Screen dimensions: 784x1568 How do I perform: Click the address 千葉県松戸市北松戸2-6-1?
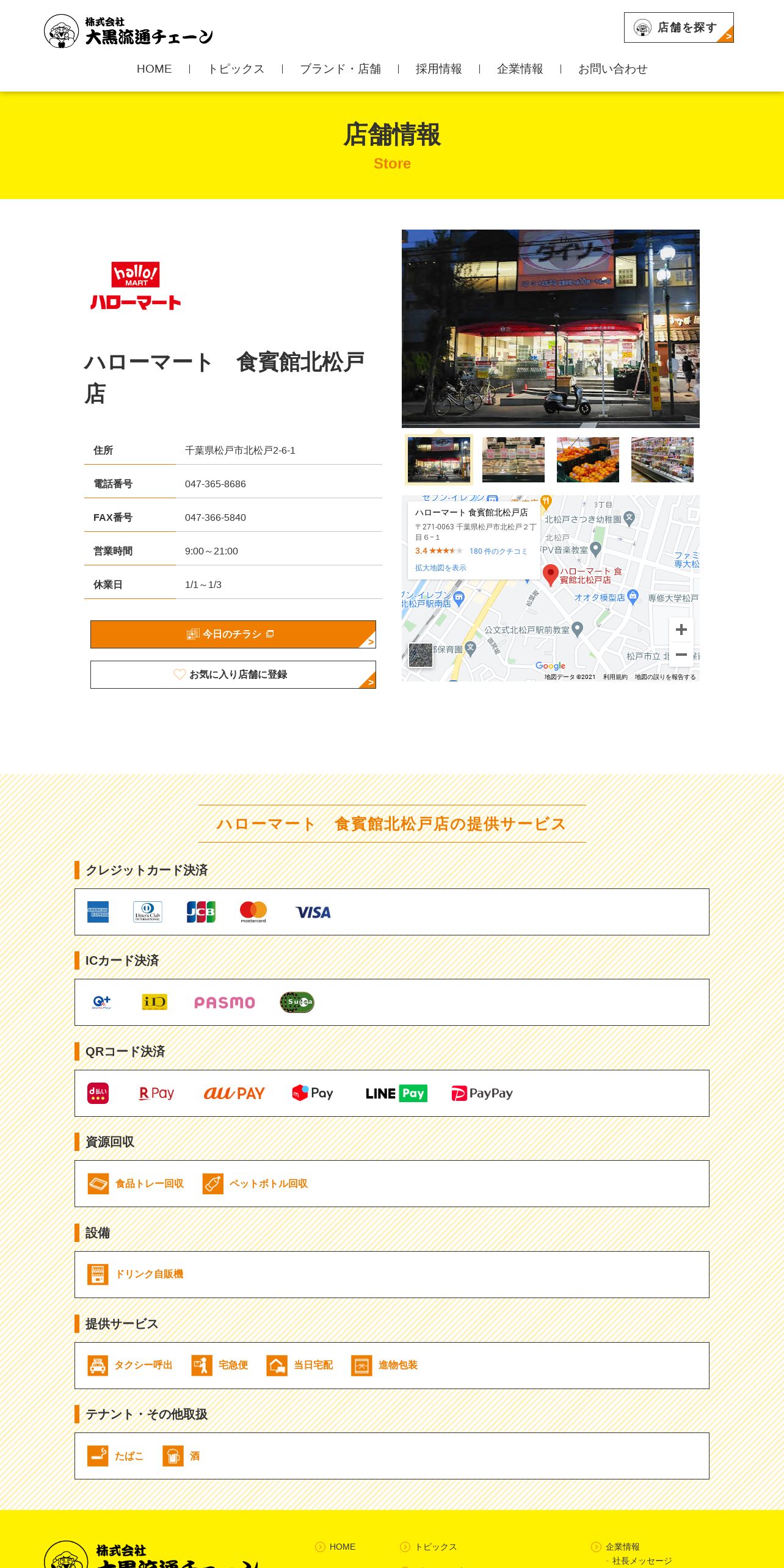tap(240, 450)
